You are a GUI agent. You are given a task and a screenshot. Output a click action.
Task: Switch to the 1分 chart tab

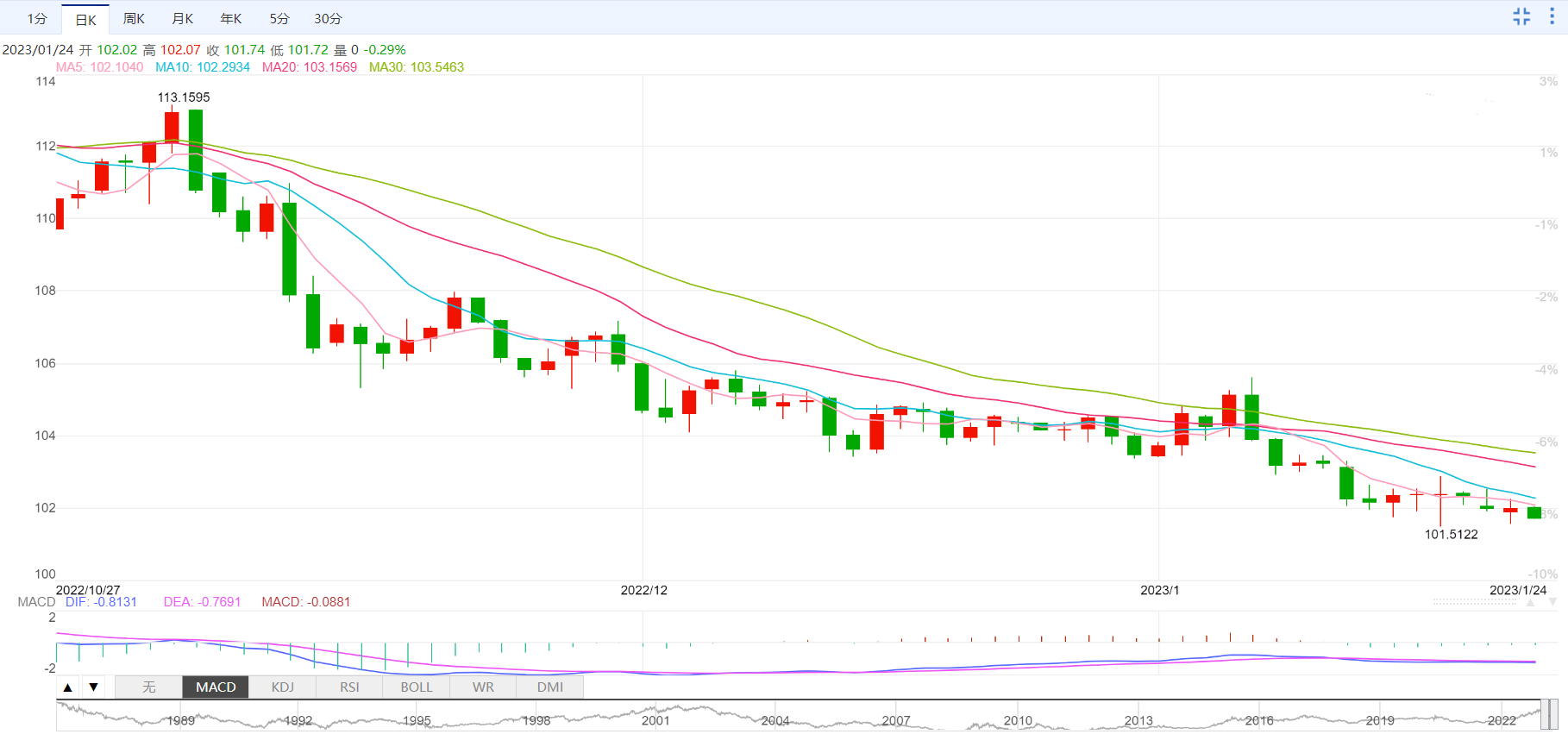pyautogui.click(x=36, y=19)
